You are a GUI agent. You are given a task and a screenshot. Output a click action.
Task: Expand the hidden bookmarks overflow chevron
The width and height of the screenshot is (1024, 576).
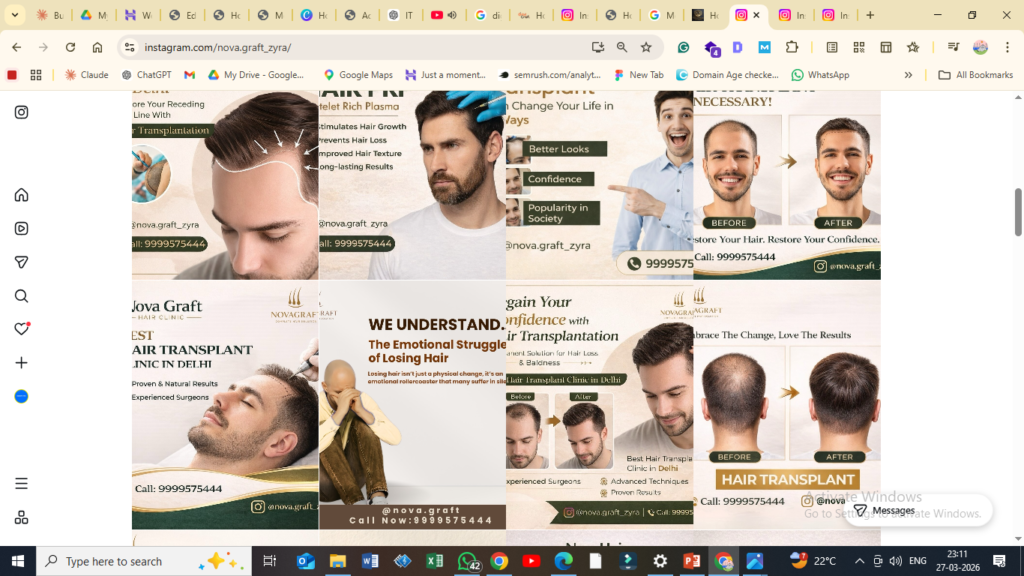click(908, 75)
